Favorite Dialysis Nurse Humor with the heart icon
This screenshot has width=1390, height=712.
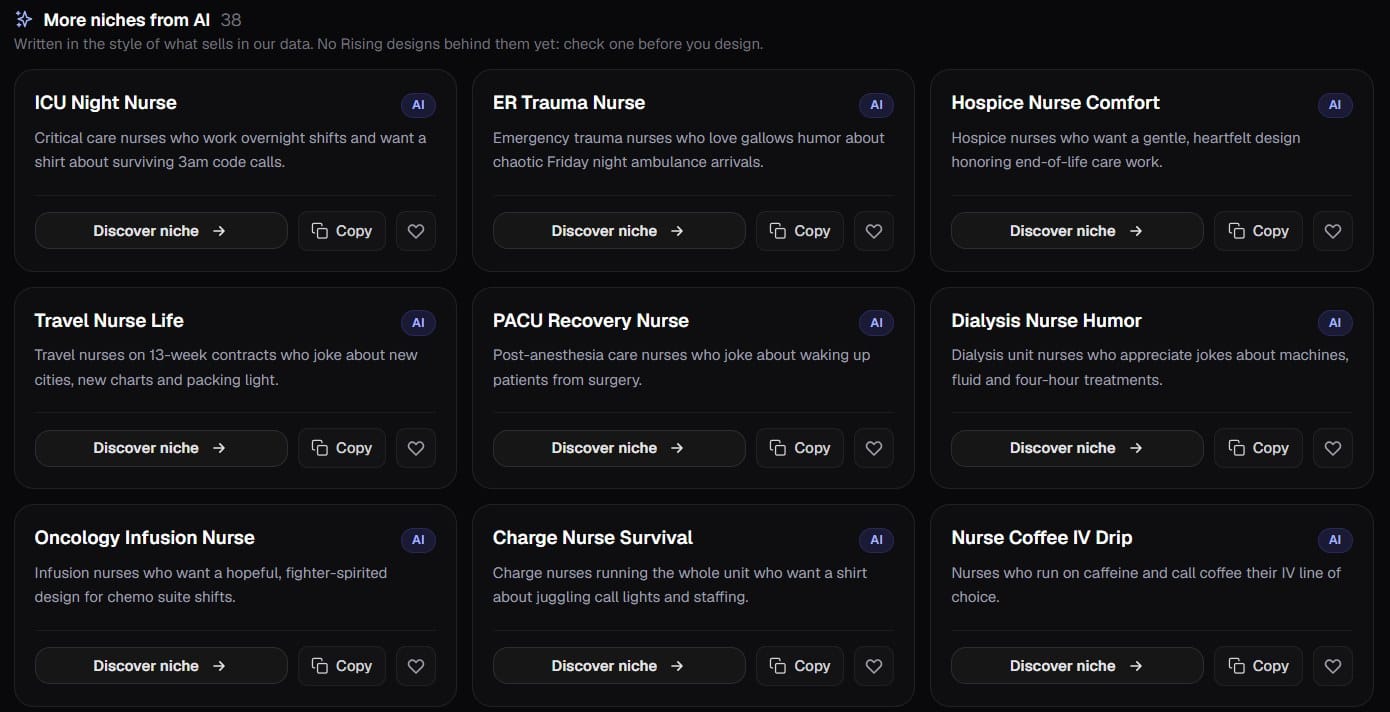1333,448
